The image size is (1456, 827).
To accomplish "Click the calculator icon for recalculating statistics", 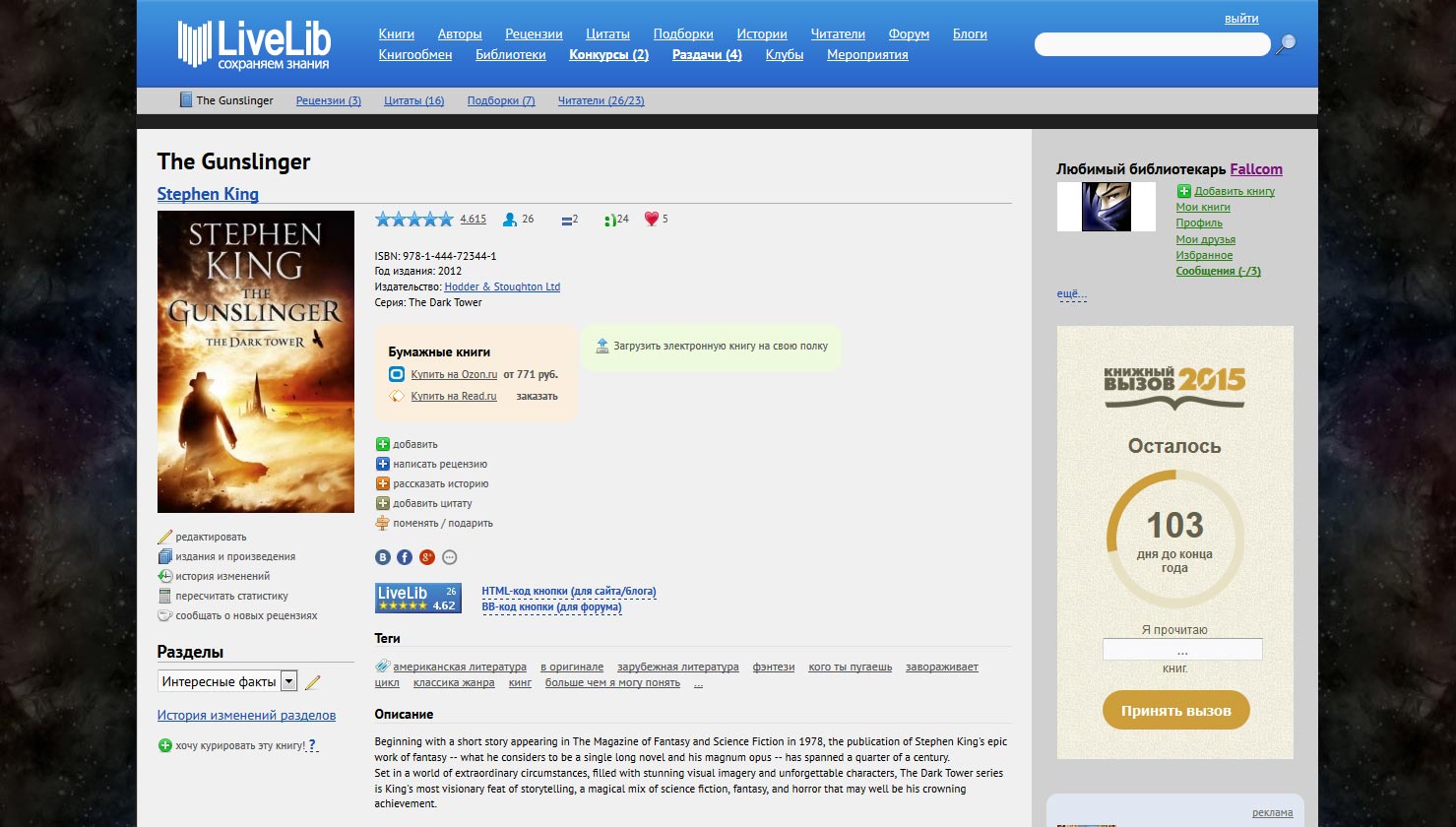I will (165, 596).
